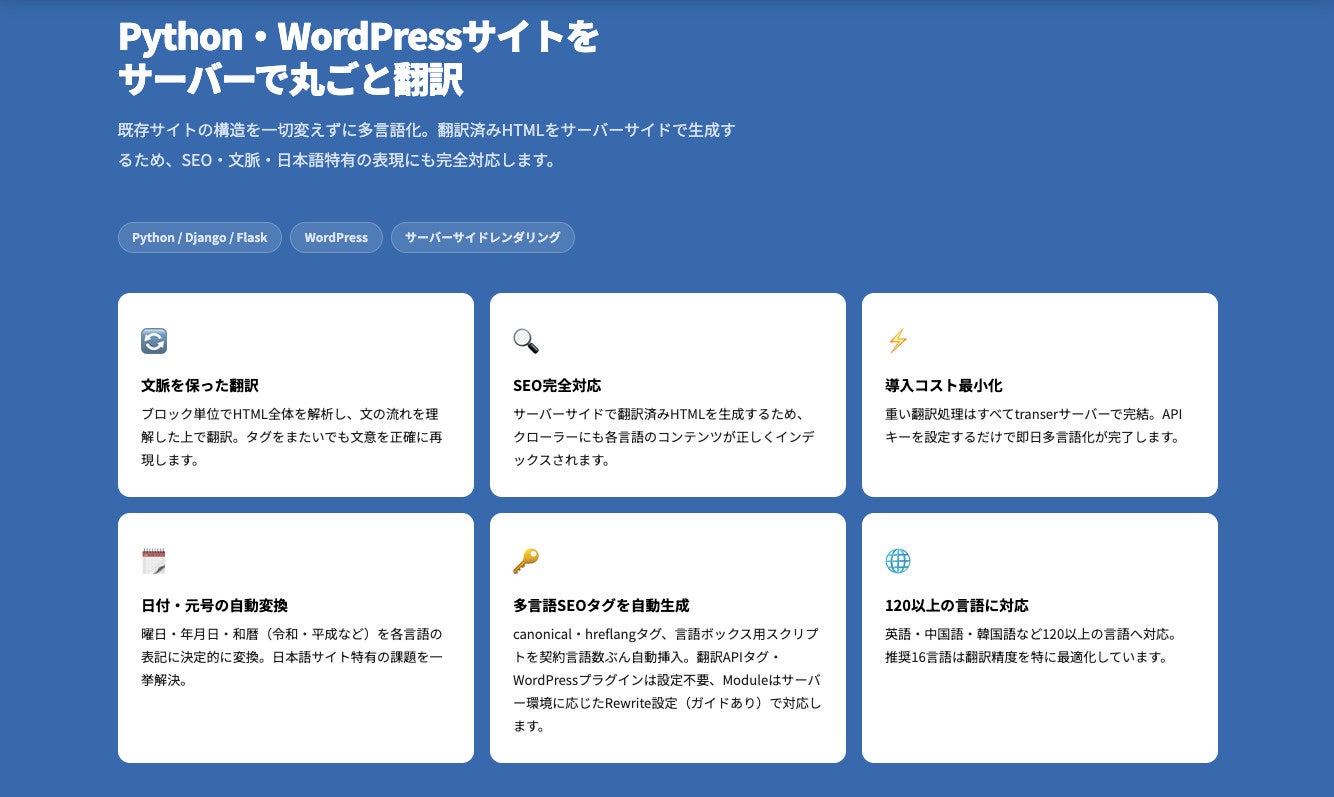Image resolution: width=1334 pixels, height=797 pixels.
Task: Click the main title Python・WordPressサイトをサーバーで丸ごと翻訳
Action: coord(358,59)
